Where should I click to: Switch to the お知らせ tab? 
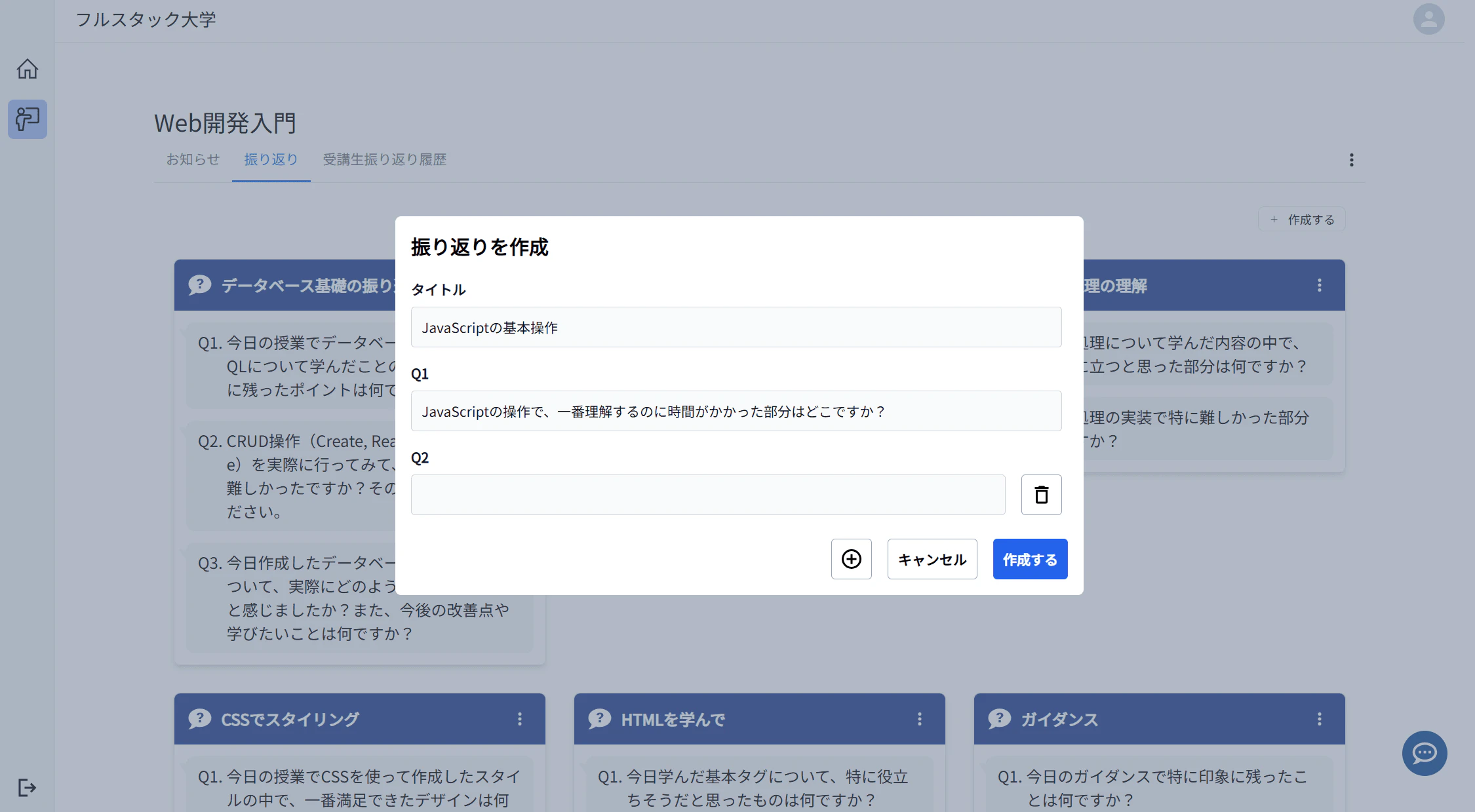pyautogui.click(x=193, y=159)
